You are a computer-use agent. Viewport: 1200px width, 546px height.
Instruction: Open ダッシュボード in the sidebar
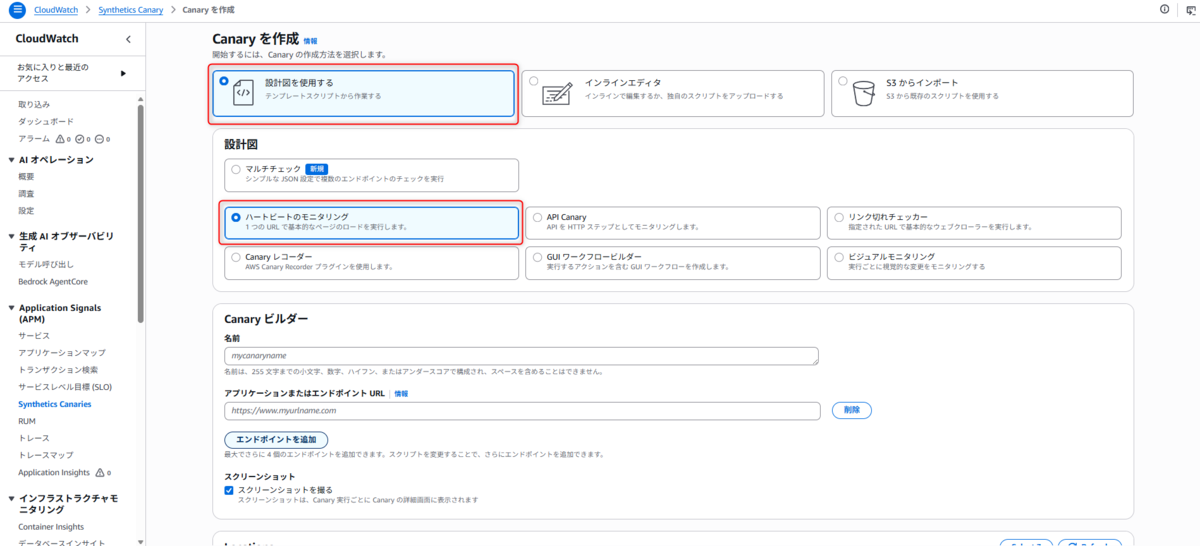[44, 122]
